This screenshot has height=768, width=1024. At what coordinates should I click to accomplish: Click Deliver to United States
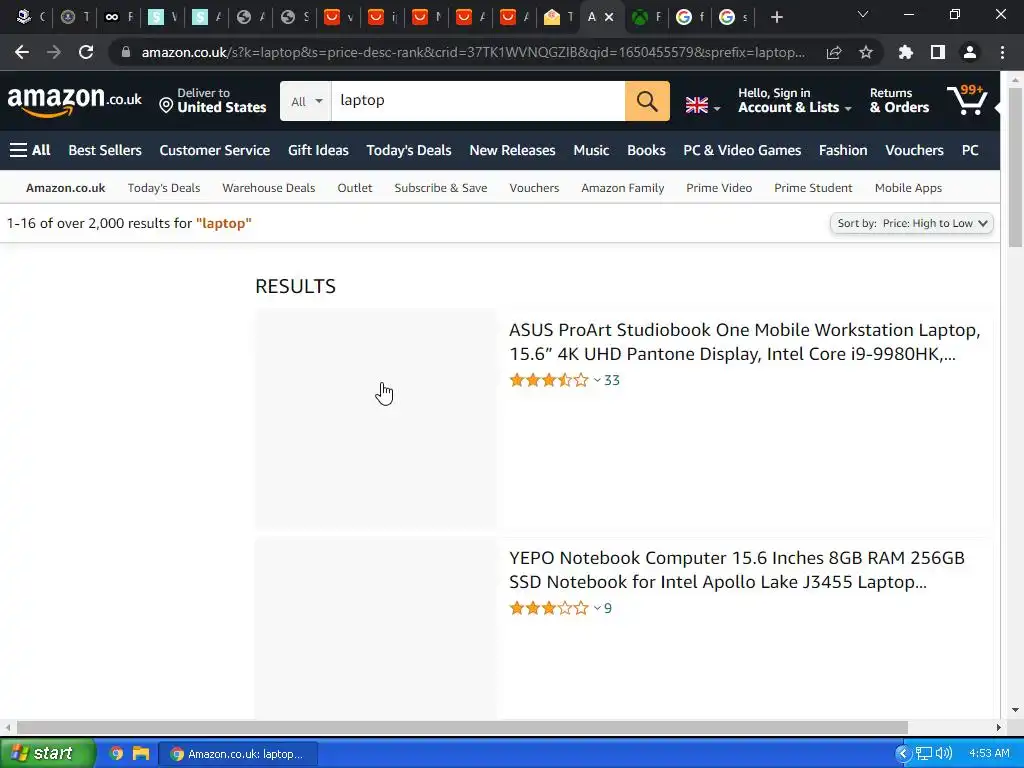coord(213,101)
